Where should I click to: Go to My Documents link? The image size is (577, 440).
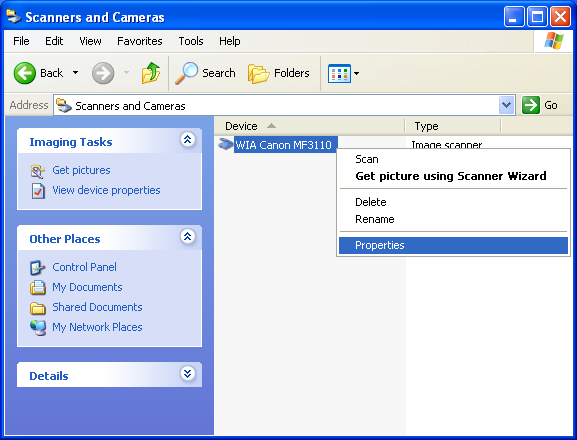tap(87, 287)
